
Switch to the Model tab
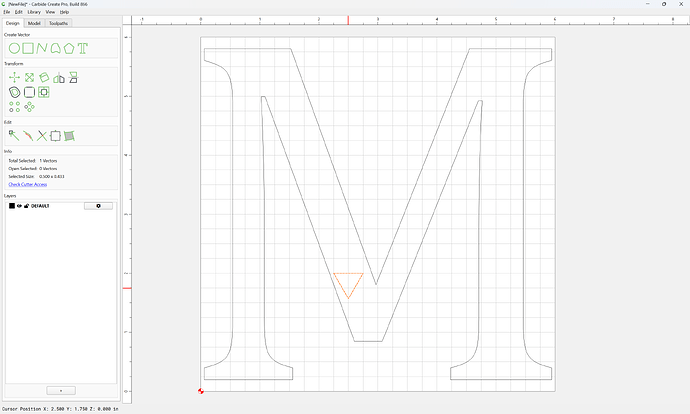point(34,23)
